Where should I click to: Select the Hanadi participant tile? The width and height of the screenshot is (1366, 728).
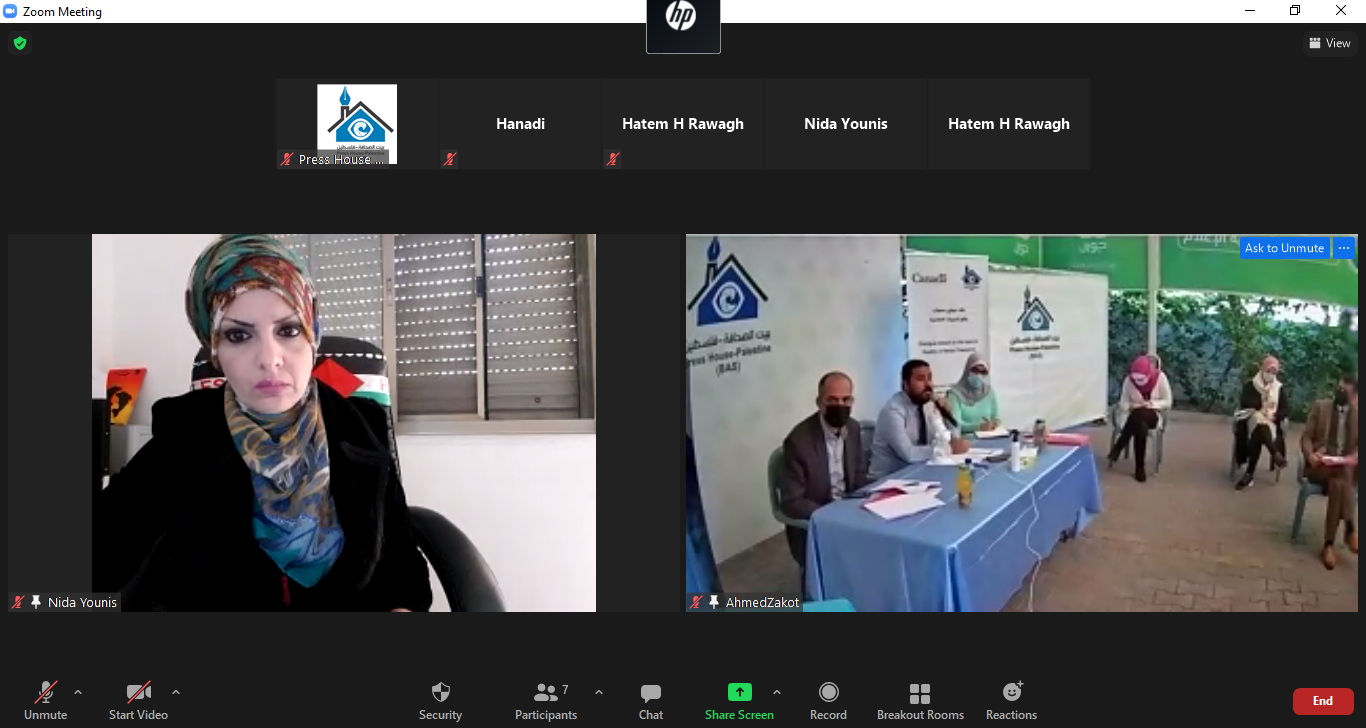[x=520, y=124]
